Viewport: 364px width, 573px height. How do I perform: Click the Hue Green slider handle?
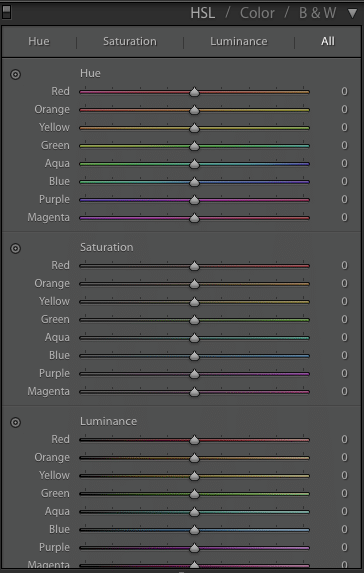pyautogui.click(x=194, y=146)
